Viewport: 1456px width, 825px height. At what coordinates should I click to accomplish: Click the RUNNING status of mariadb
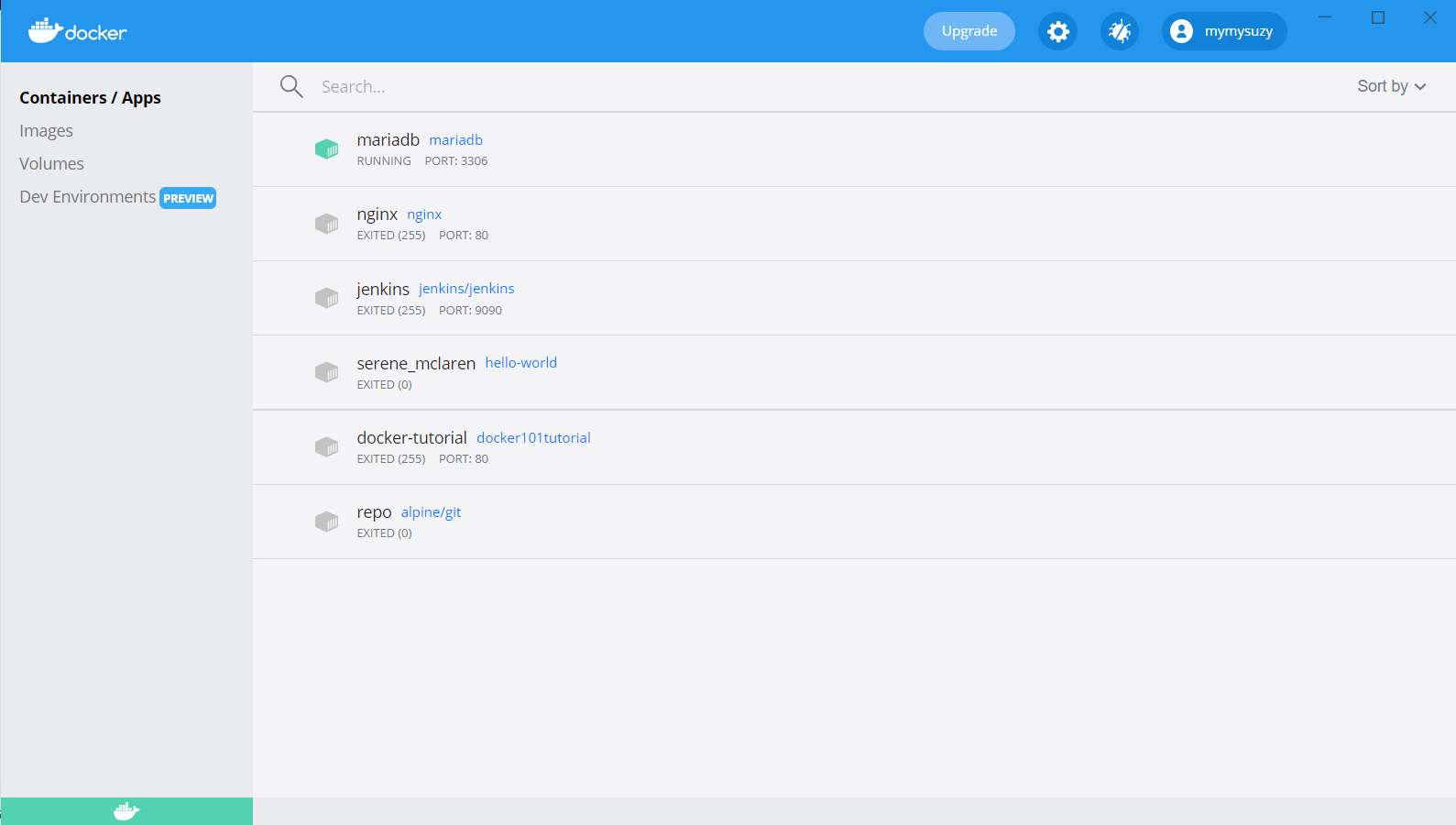point(384,160)
